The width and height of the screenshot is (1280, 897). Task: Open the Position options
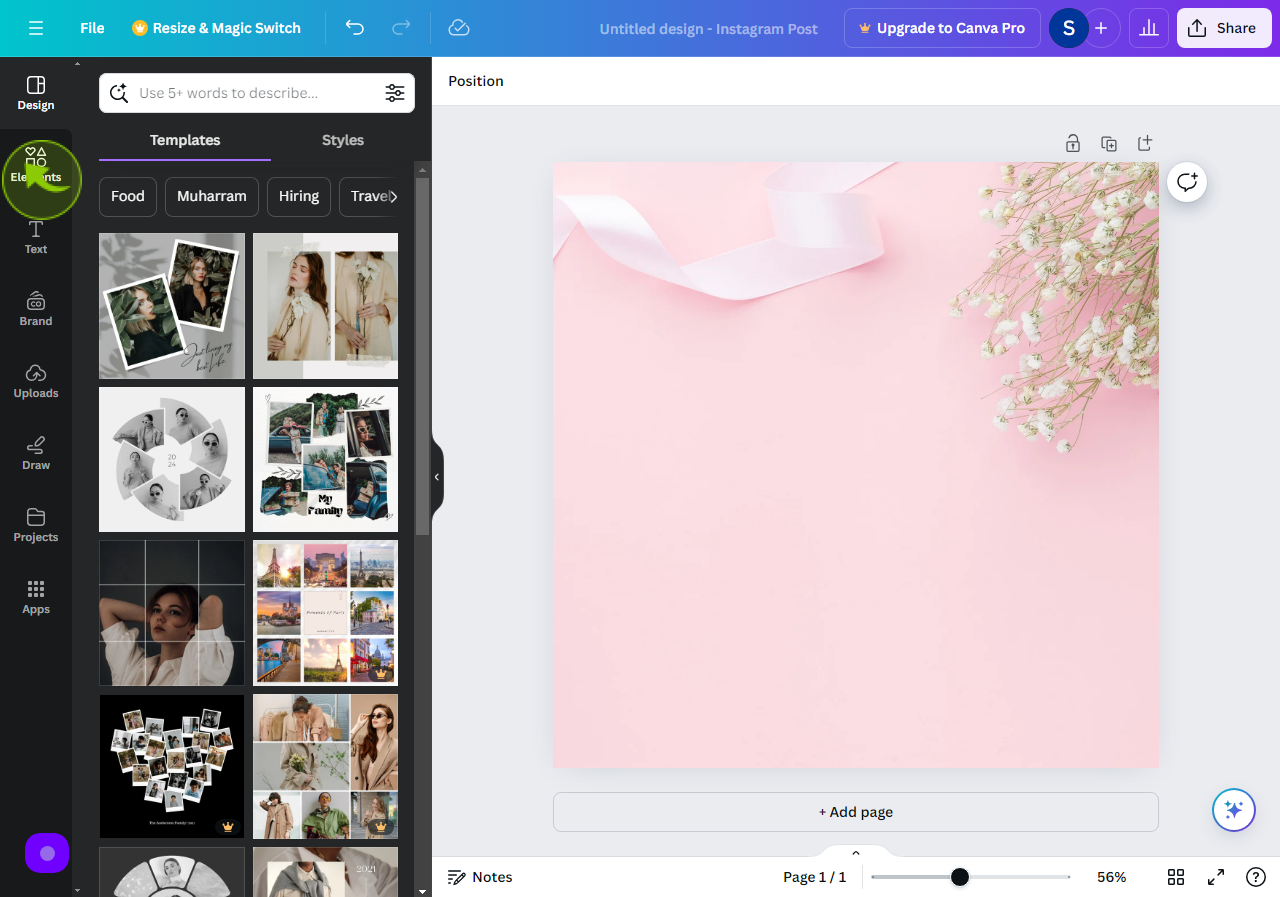click(x=476, y=81)
